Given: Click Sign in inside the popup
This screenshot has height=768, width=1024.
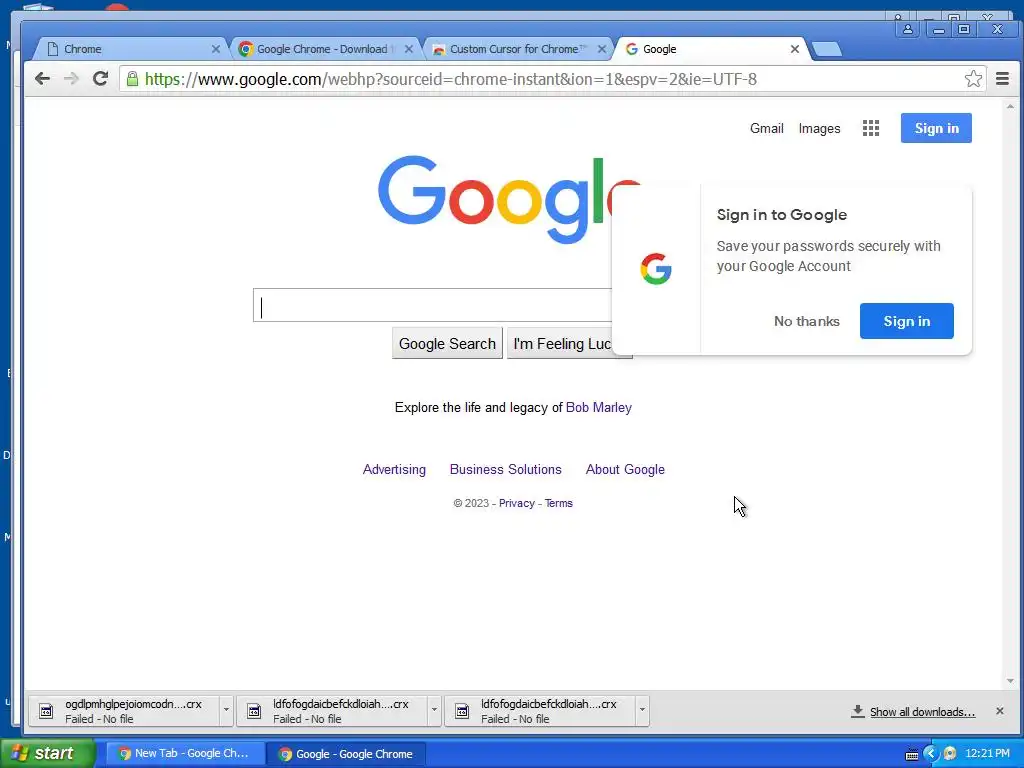Looking at the screenshot, I should pyautogui.click(x=906, y=321).
